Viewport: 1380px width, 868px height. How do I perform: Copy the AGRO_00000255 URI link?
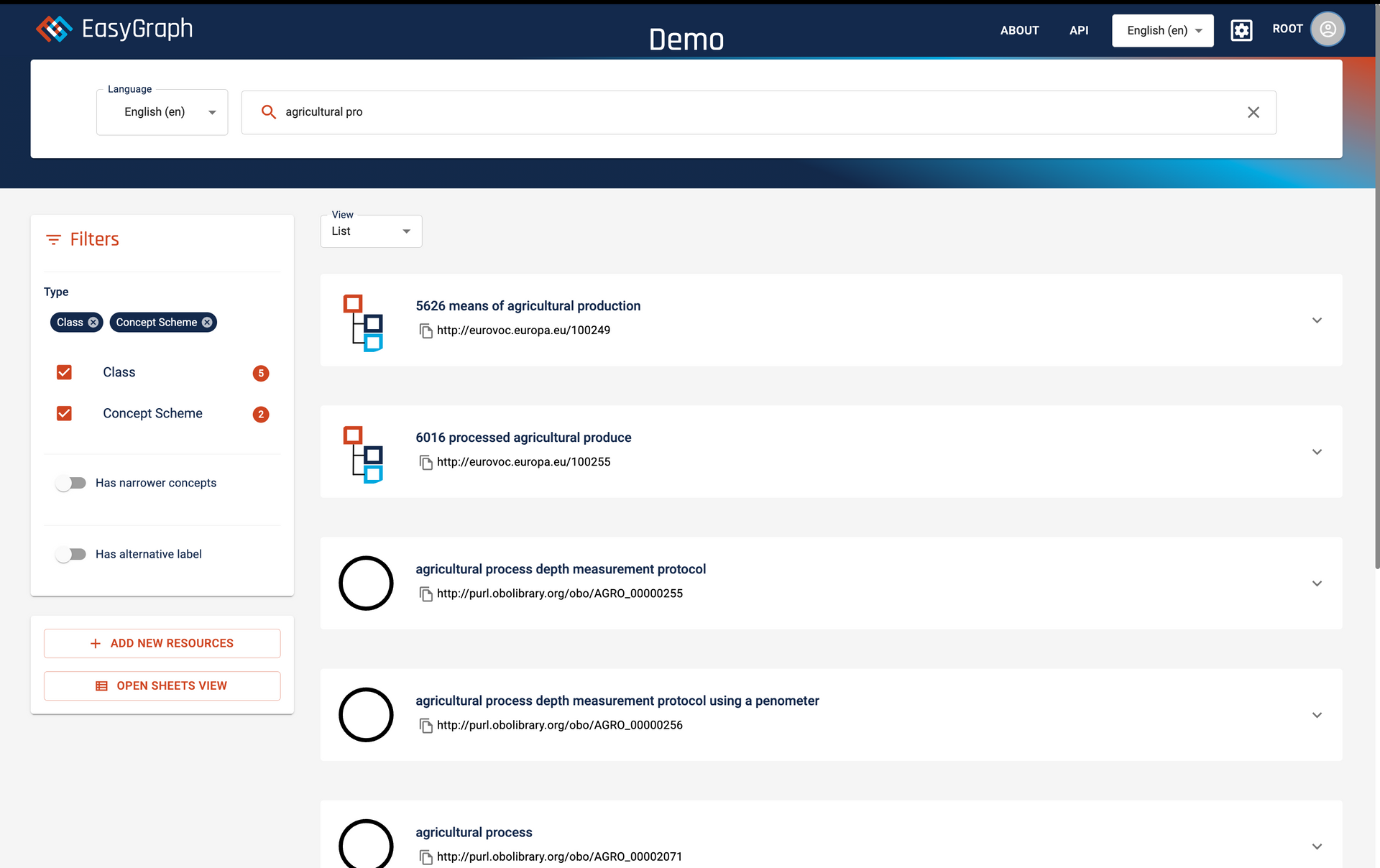point(426,594)
